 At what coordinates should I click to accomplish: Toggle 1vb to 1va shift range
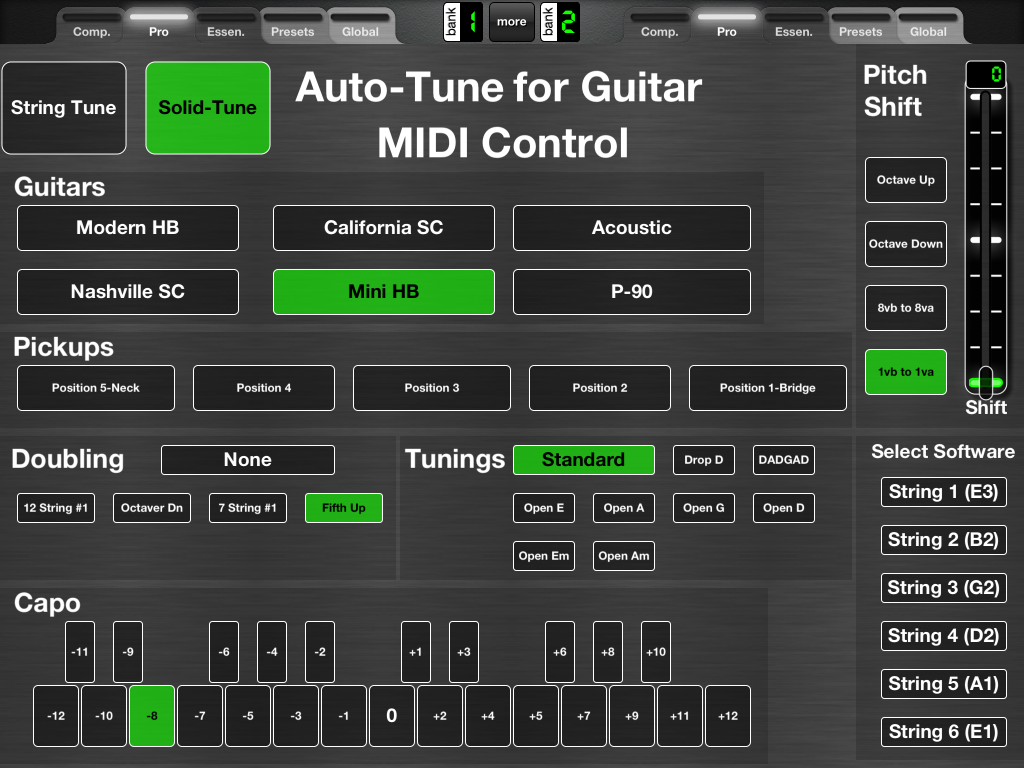pyautogui.click(x=906, y=372)
